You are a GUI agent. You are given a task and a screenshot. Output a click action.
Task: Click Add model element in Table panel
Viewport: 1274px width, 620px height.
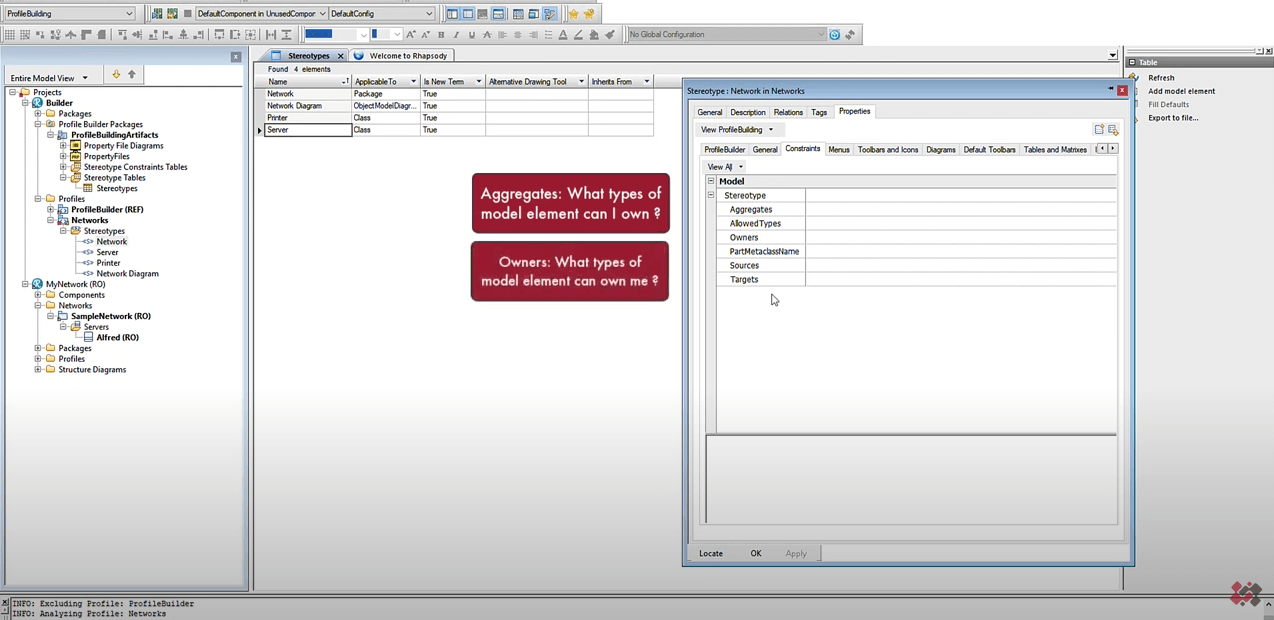[1181, 91]
